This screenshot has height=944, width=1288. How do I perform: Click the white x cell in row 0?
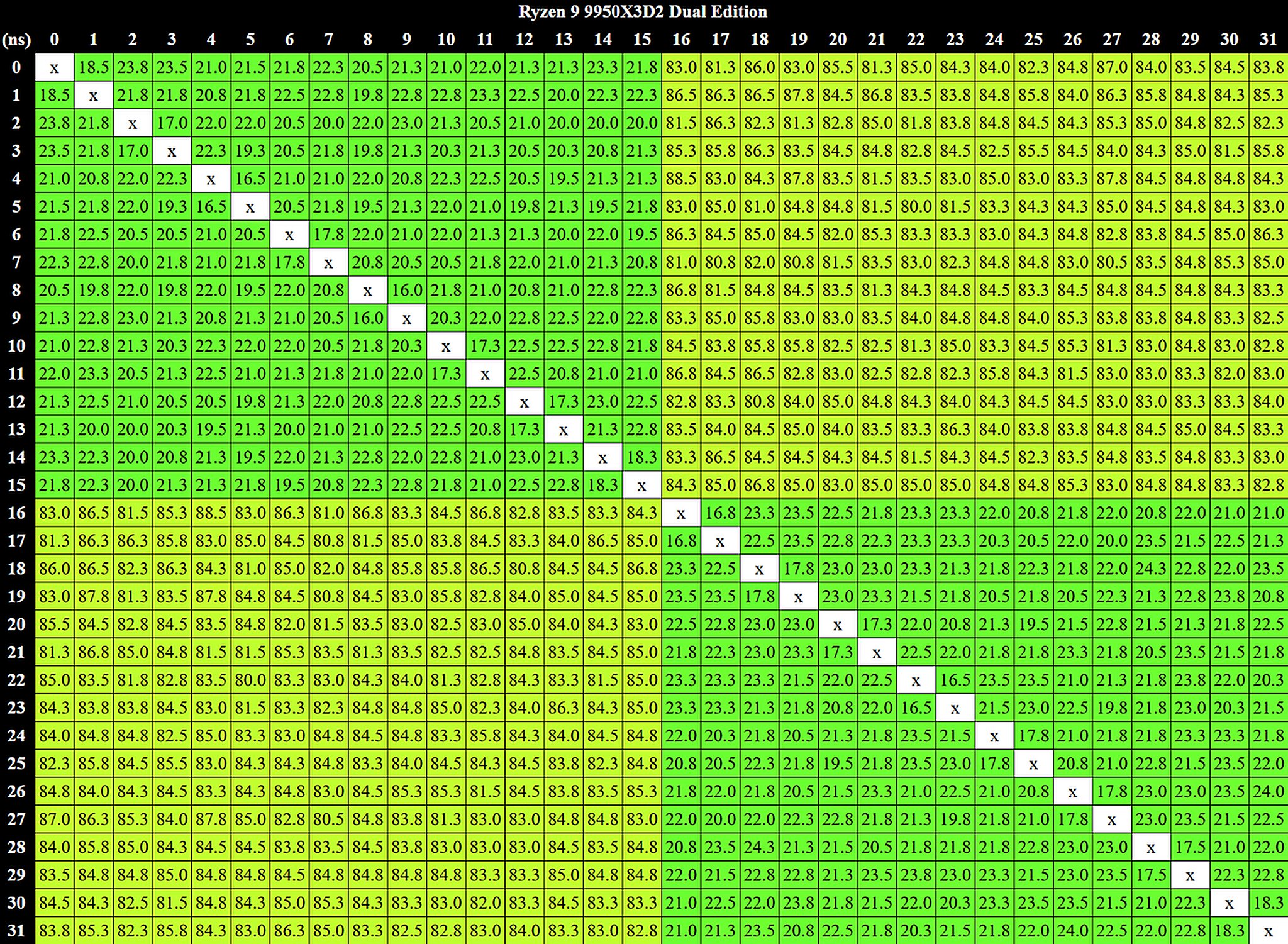click(54, 67)
